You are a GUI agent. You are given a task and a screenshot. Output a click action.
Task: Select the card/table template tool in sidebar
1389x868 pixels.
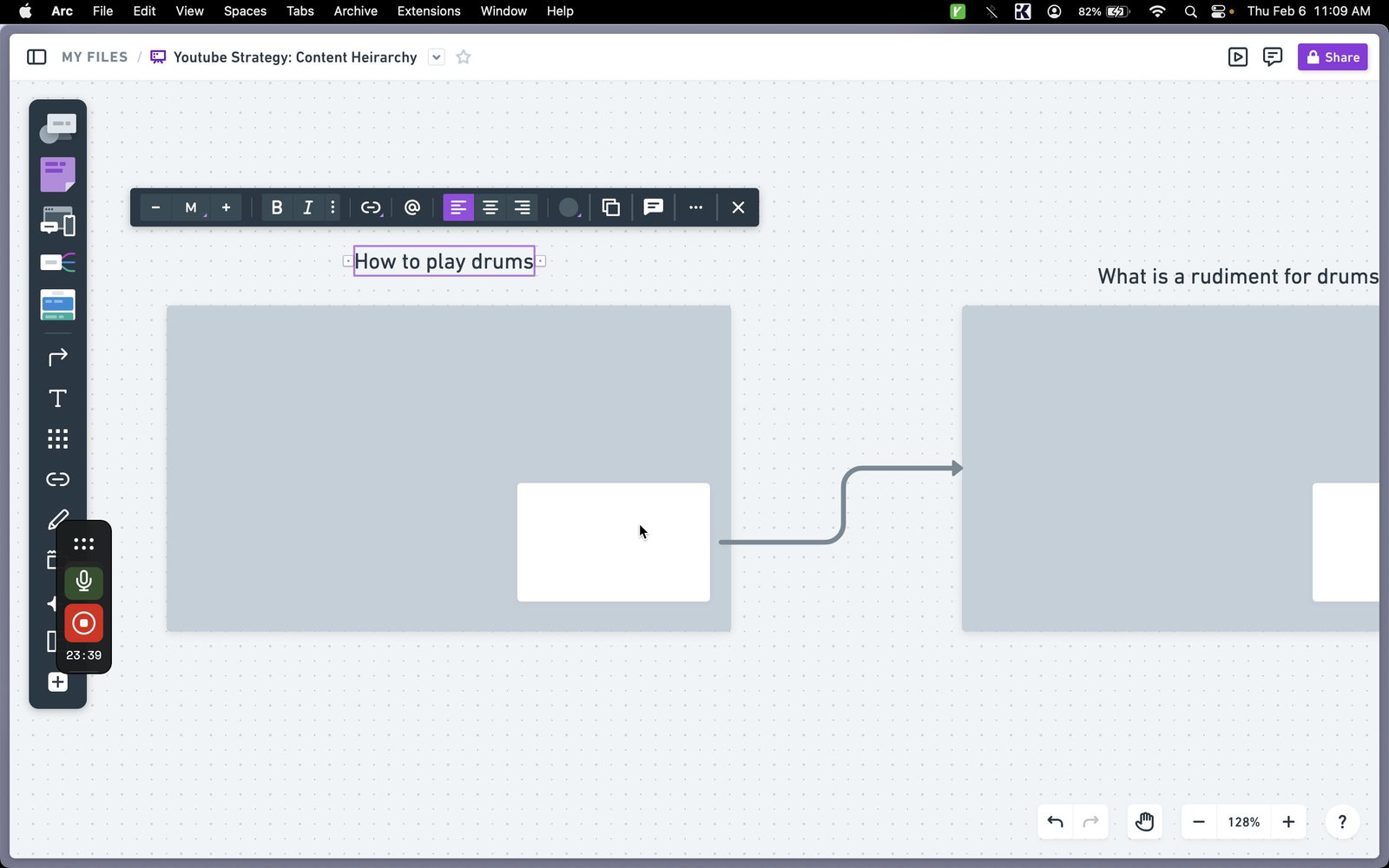coord(57,305)
